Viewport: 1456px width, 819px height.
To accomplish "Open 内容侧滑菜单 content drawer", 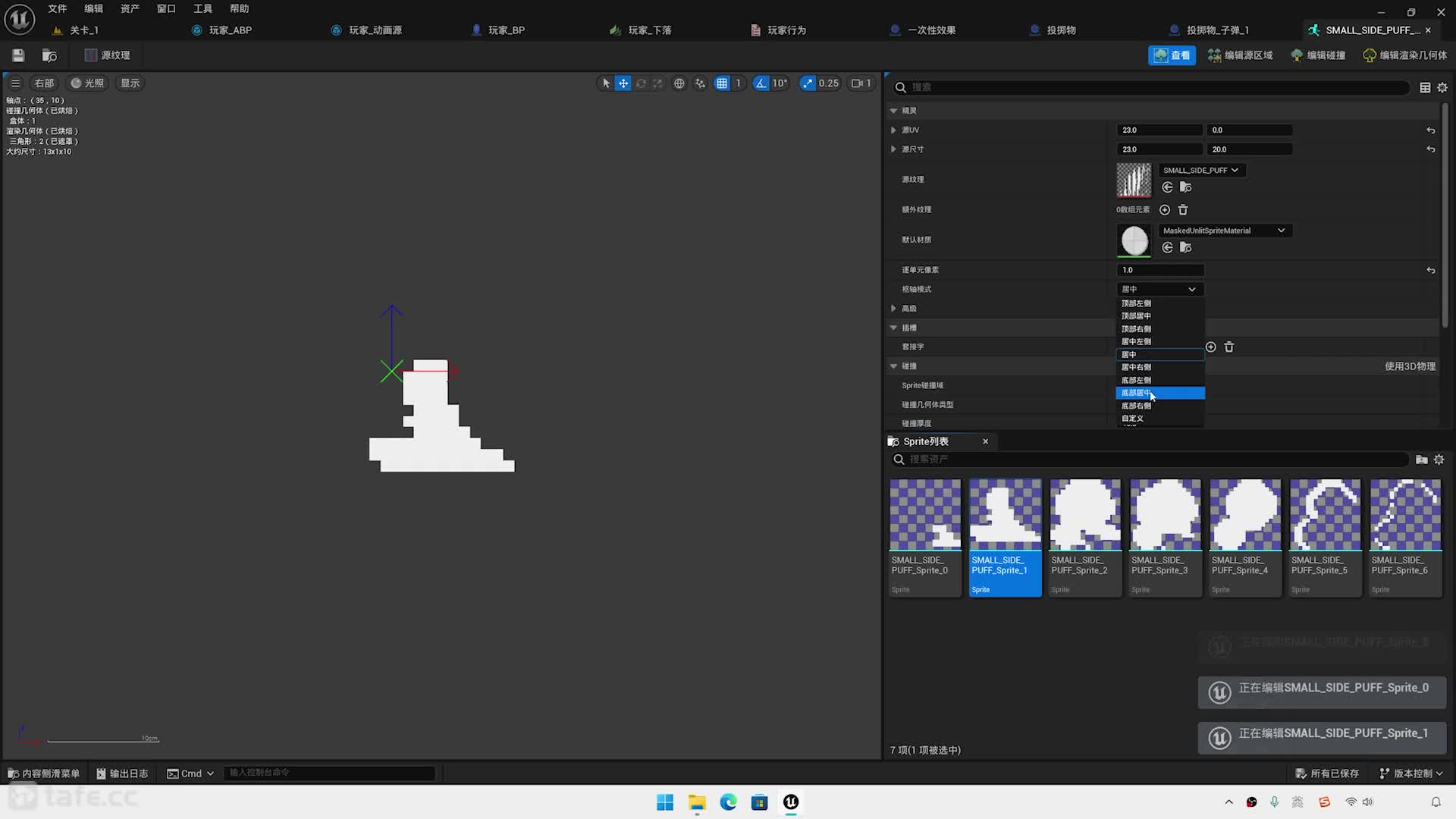I will tap(44, 773).
